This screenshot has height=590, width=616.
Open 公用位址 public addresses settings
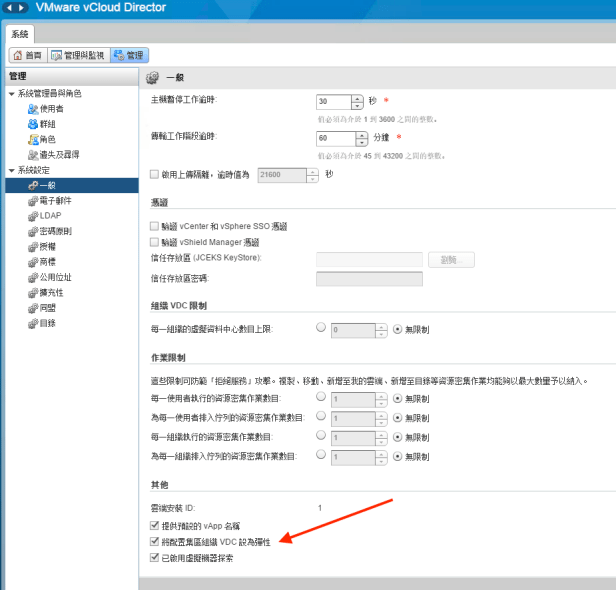click(x=55, y=277)
